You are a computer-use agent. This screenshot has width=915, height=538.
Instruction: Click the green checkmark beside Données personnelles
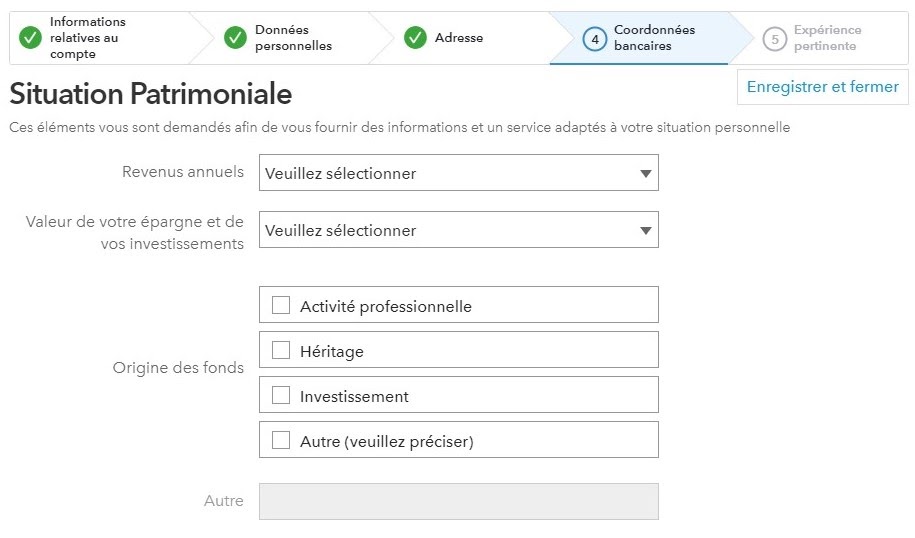[235, 38]
